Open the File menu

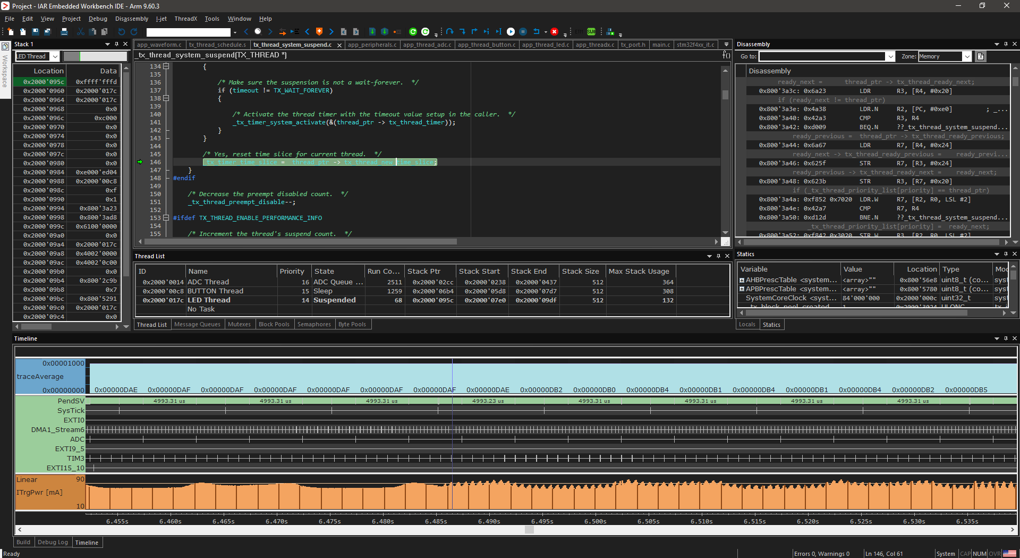coord(9,19)
